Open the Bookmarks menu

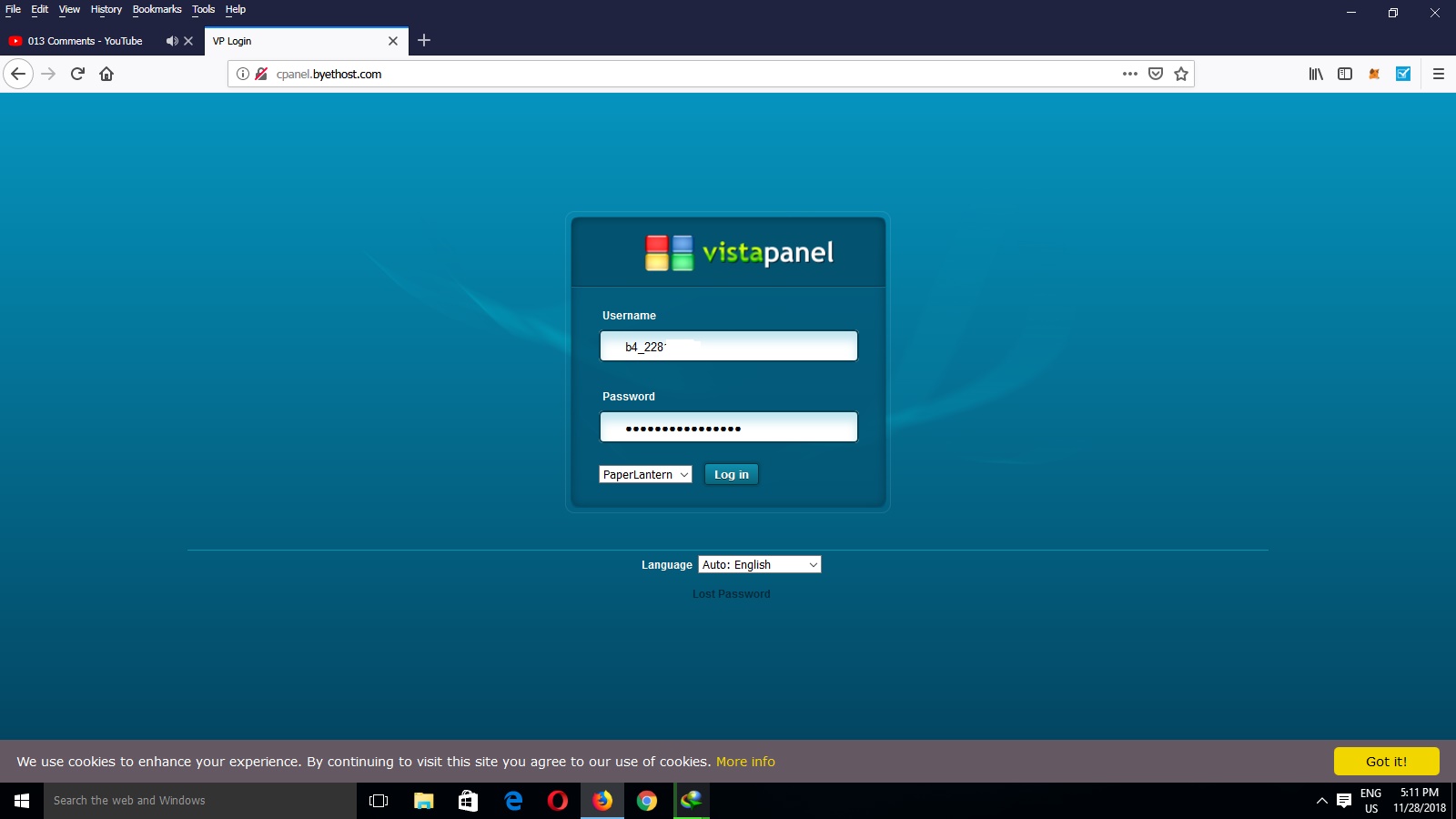tap(157, 9)
